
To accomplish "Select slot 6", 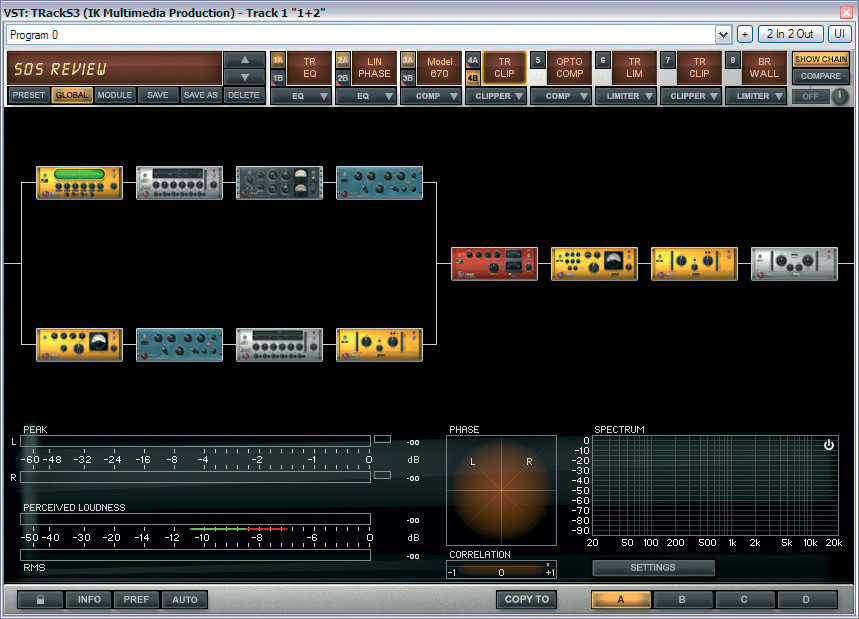I will click(x=603, y=60).
